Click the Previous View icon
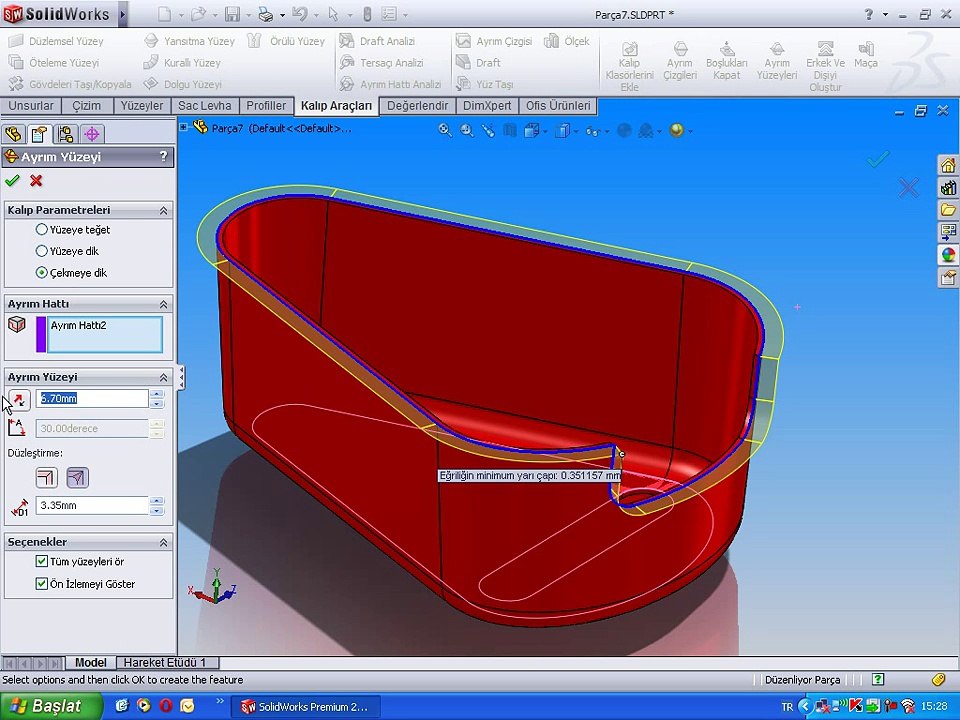 488,130
